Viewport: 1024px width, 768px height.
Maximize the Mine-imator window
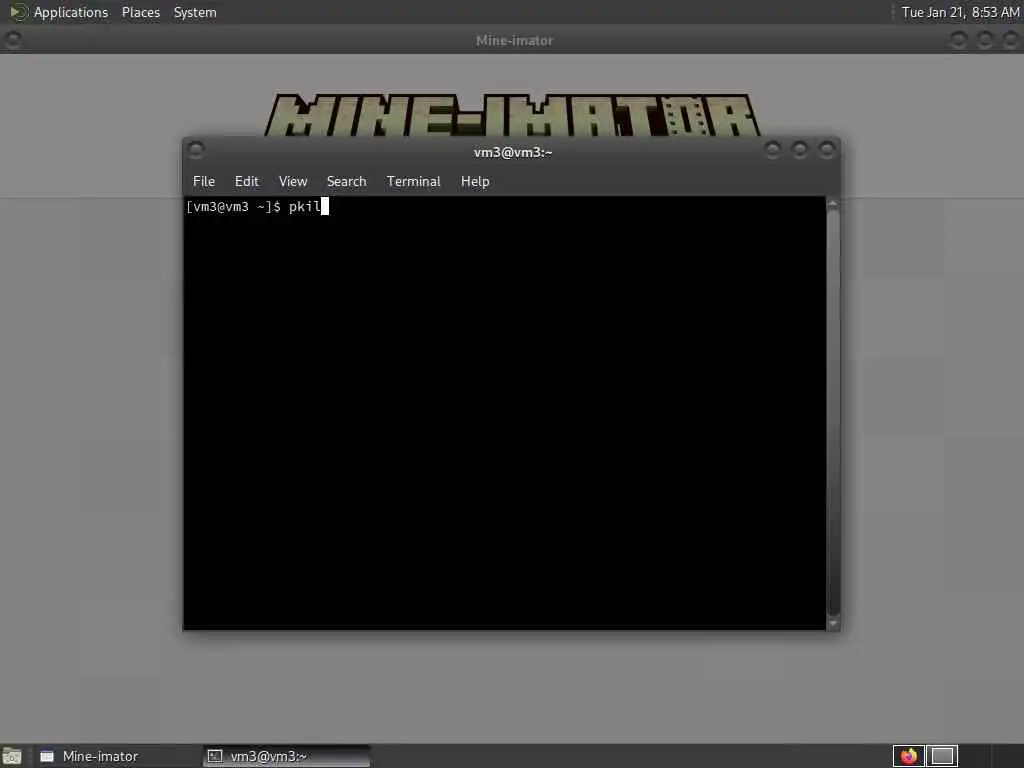pyautogui.click(x=985, y=40)
